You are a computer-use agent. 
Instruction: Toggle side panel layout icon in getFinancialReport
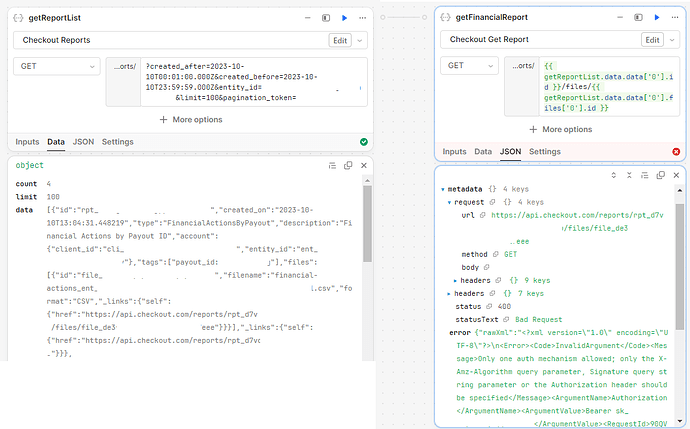point(638,17)
